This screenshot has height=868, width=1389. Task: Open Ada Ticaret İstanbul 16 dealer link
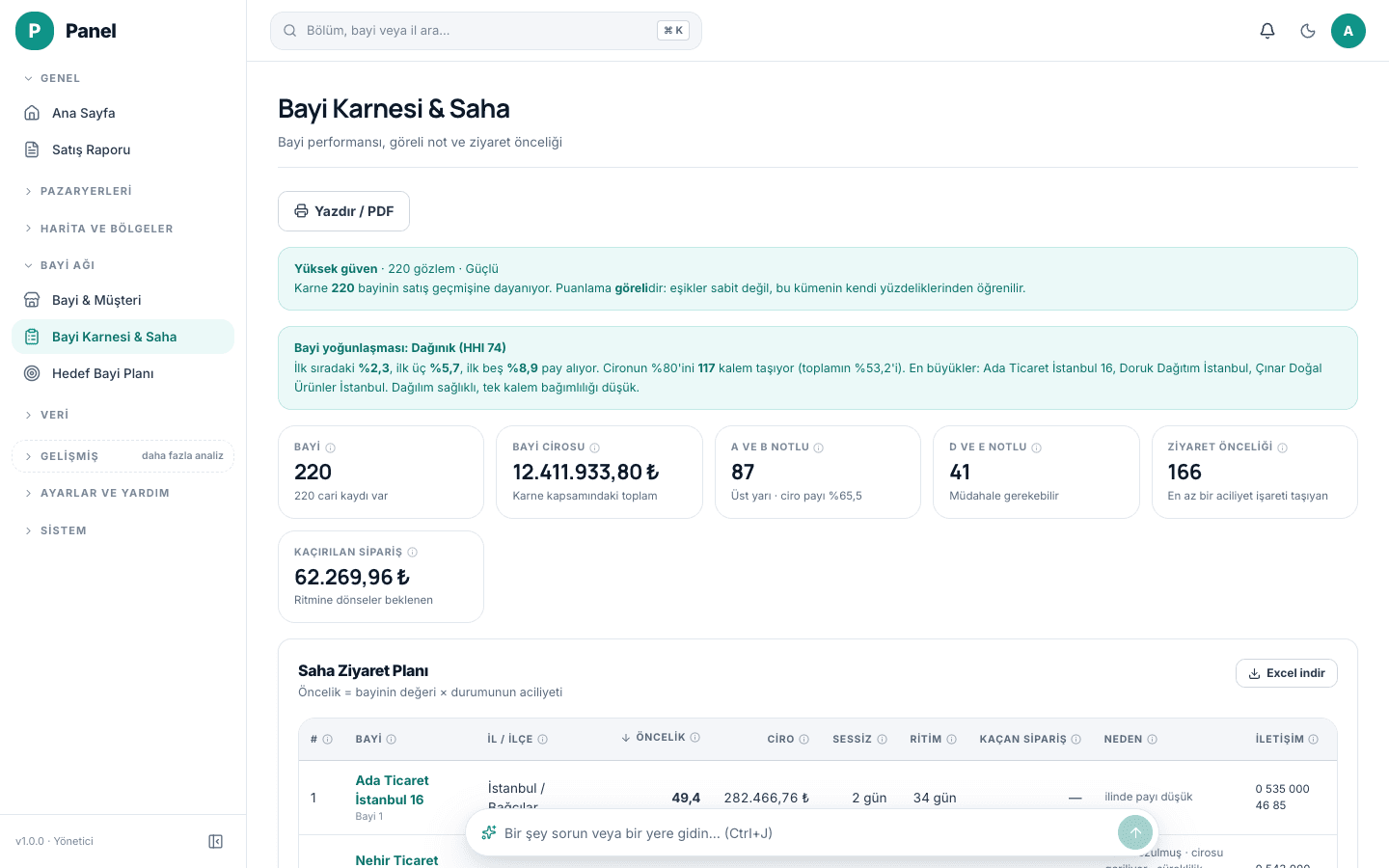pyautogui.click(x=392, y=790)
